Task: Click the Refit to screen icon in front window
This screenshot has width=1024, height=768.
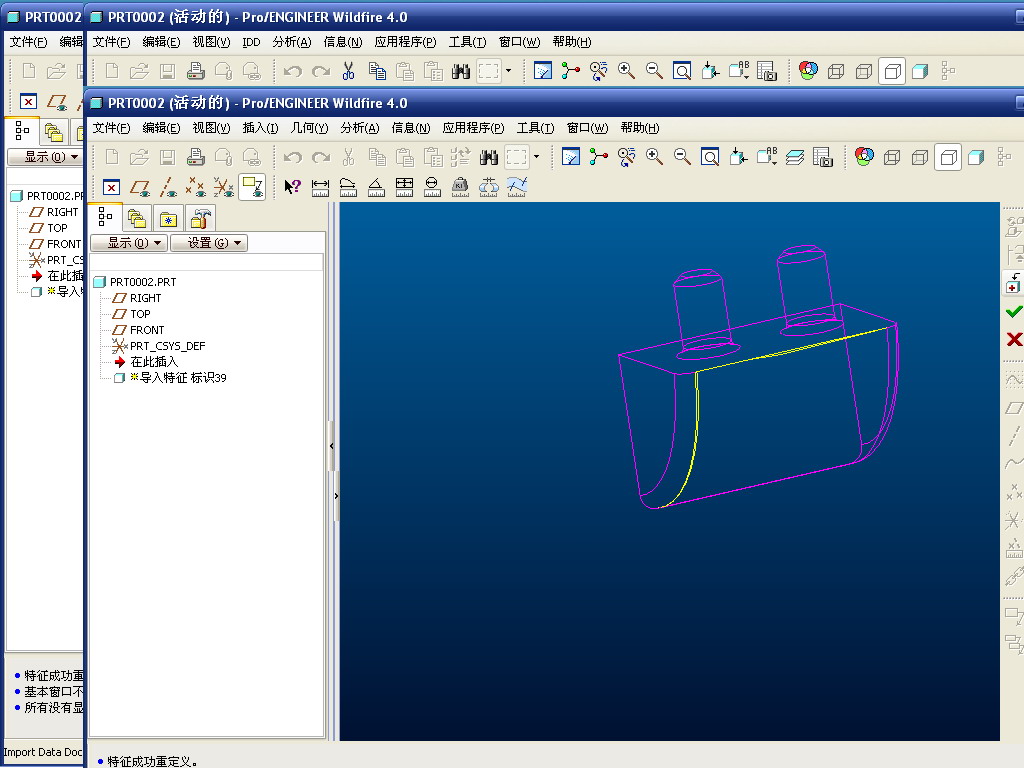Action: point(710,157)
